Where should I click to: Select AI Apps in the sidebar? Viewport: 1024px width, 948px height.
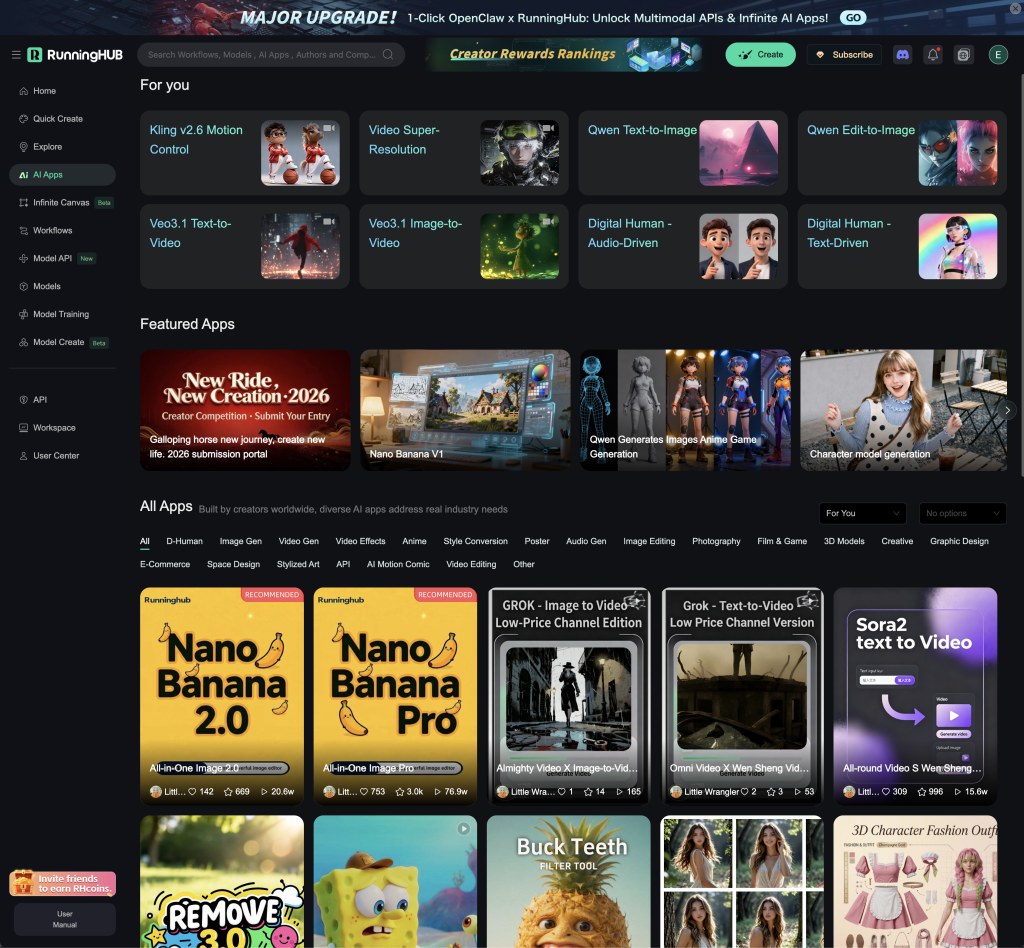(62, 175)
